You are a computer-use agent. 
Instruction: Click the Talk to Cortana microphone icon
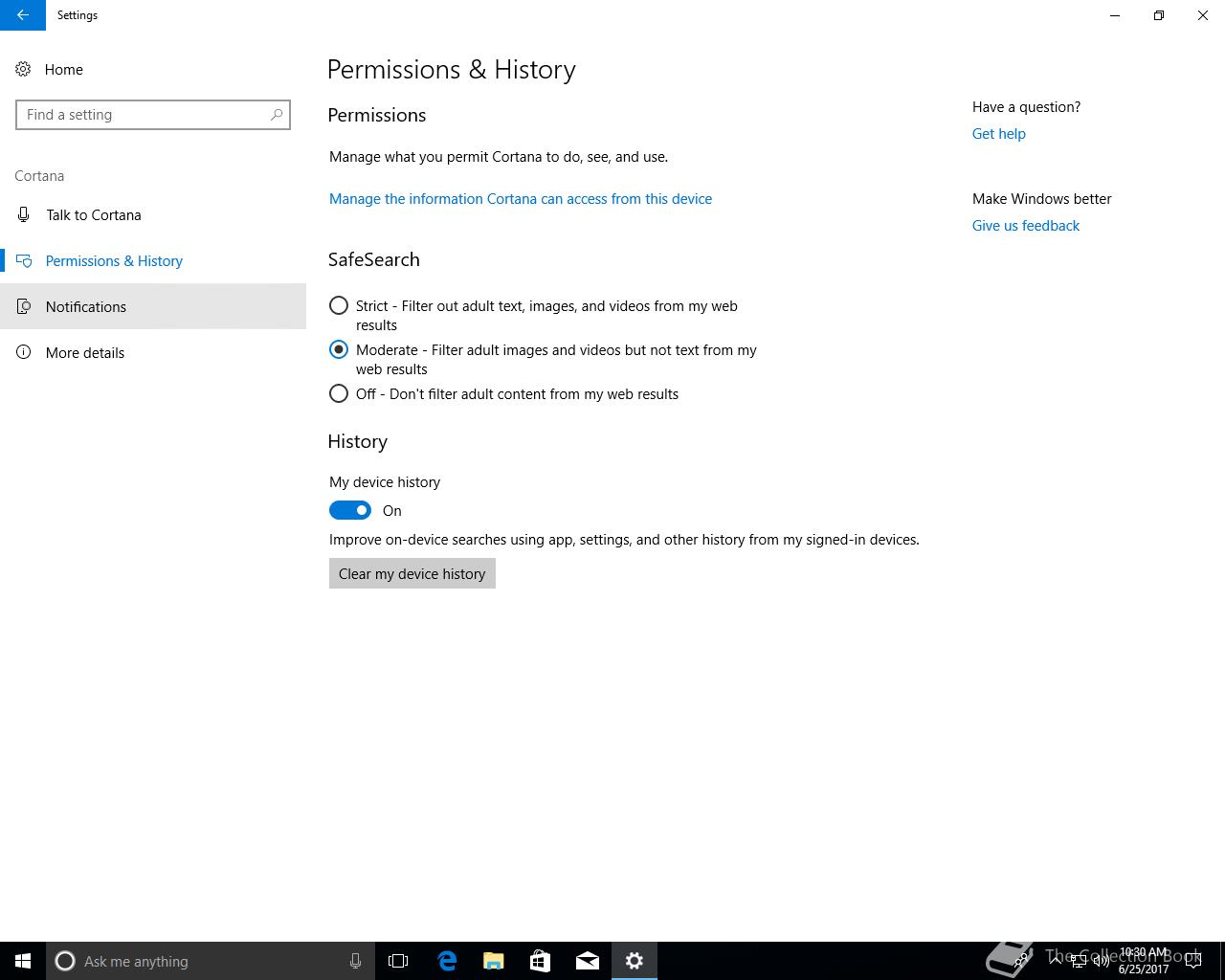(23, 214)
